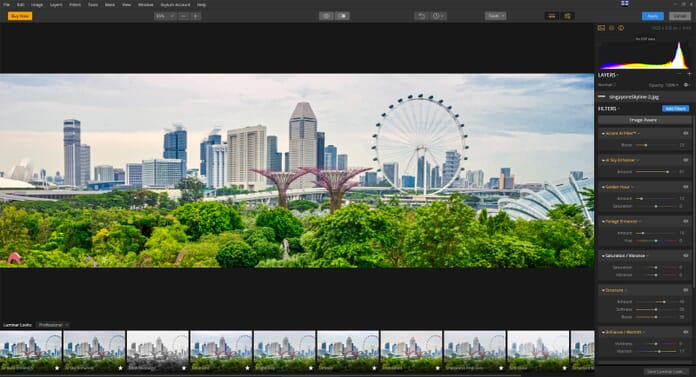Select the black-and-white look thumbnail
The image size is (696, 377).
[x=158, y=351]
